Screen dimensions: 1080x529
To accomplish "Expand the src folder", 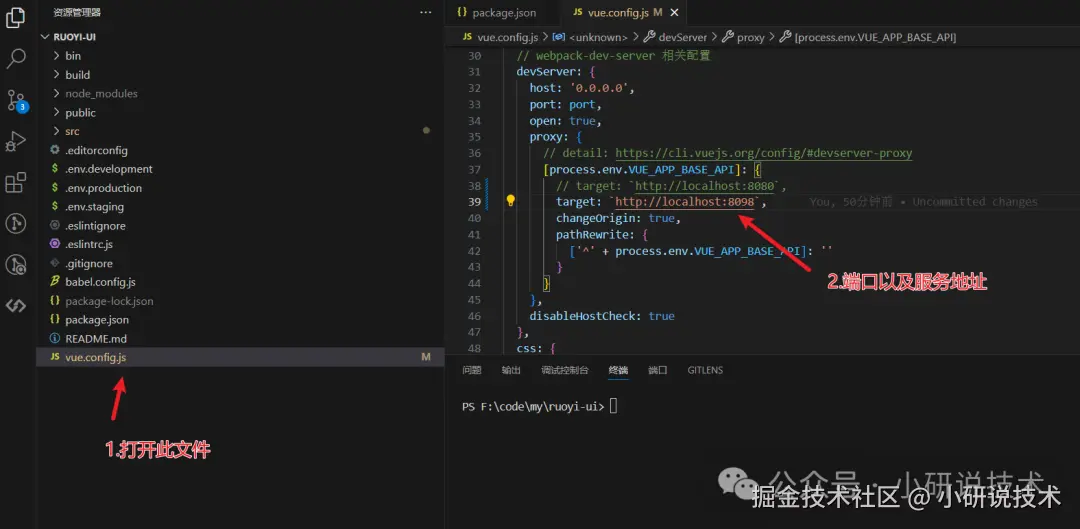I will coord(72,131).
